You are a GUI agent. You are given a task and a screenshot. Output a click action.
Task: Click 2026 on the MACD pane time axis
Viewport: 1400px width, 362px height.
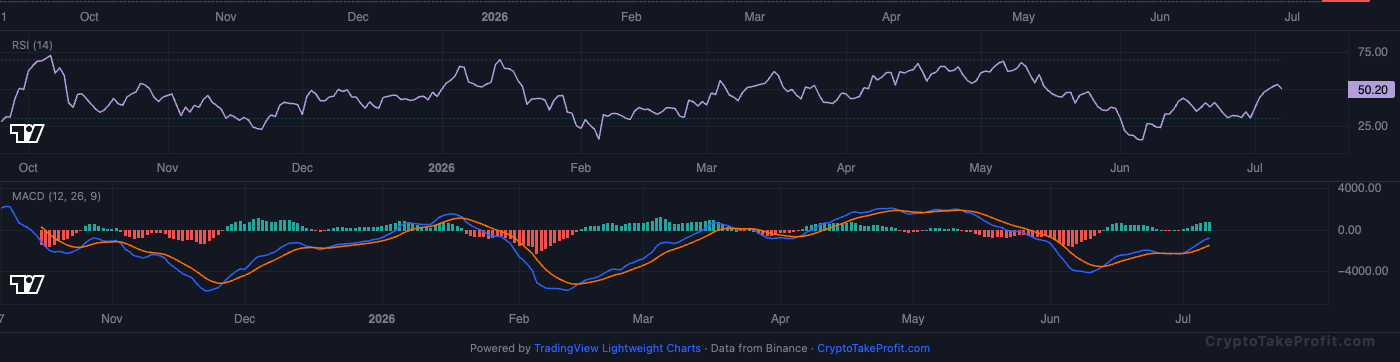click(x=381, y=319)
